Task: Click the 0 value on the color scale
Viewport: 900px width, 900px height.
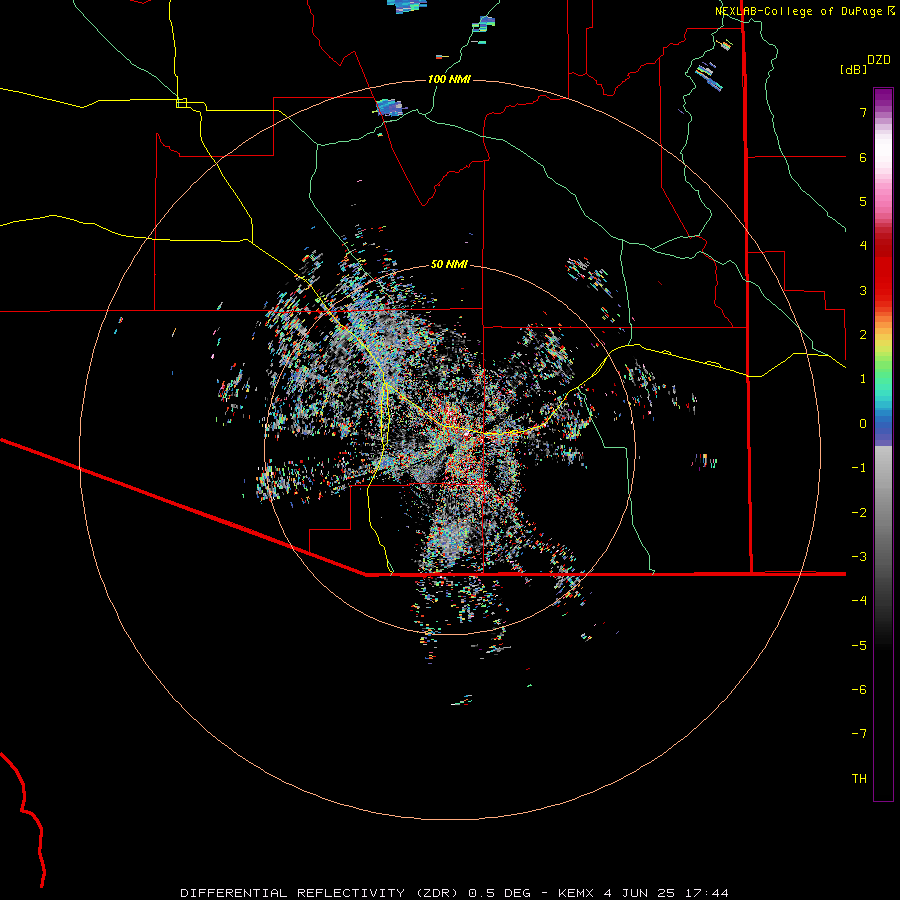Action: [863, 424]
